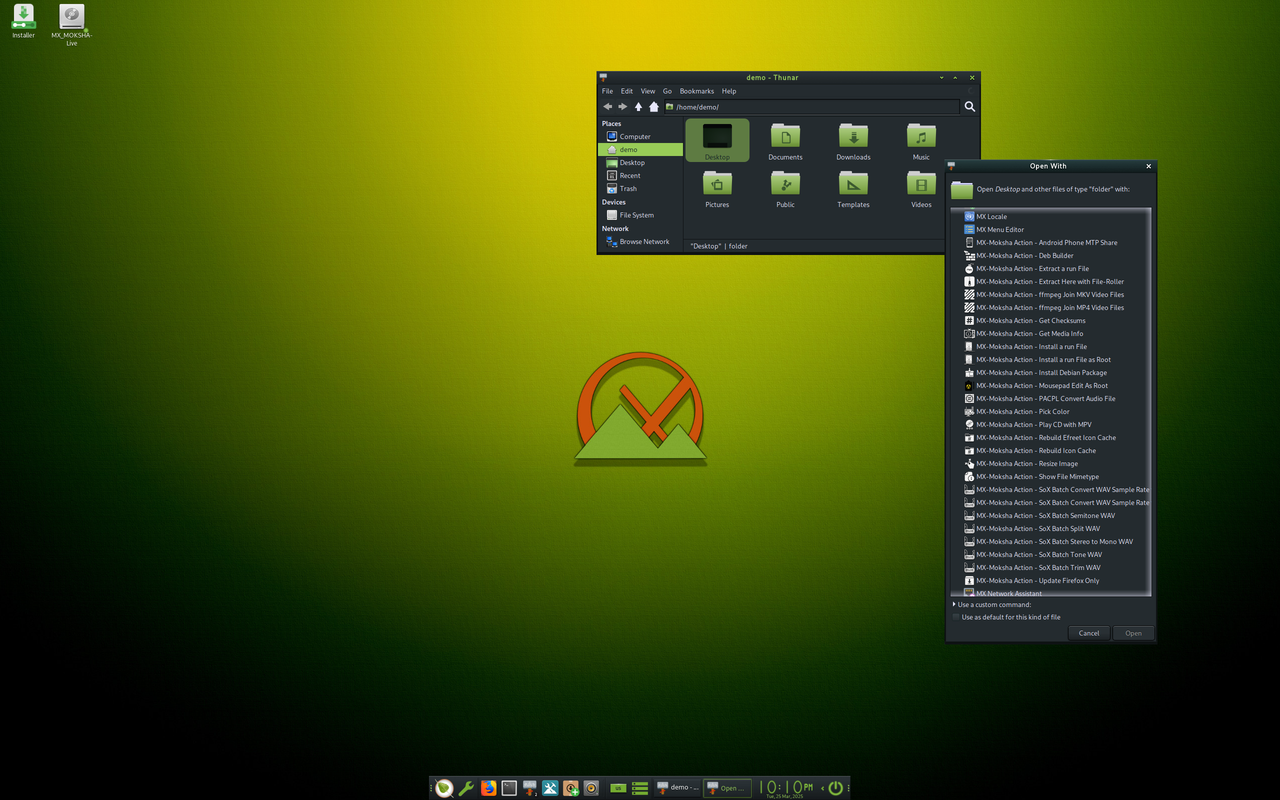Open the Moksha leaf start menu

pos(444,788)
